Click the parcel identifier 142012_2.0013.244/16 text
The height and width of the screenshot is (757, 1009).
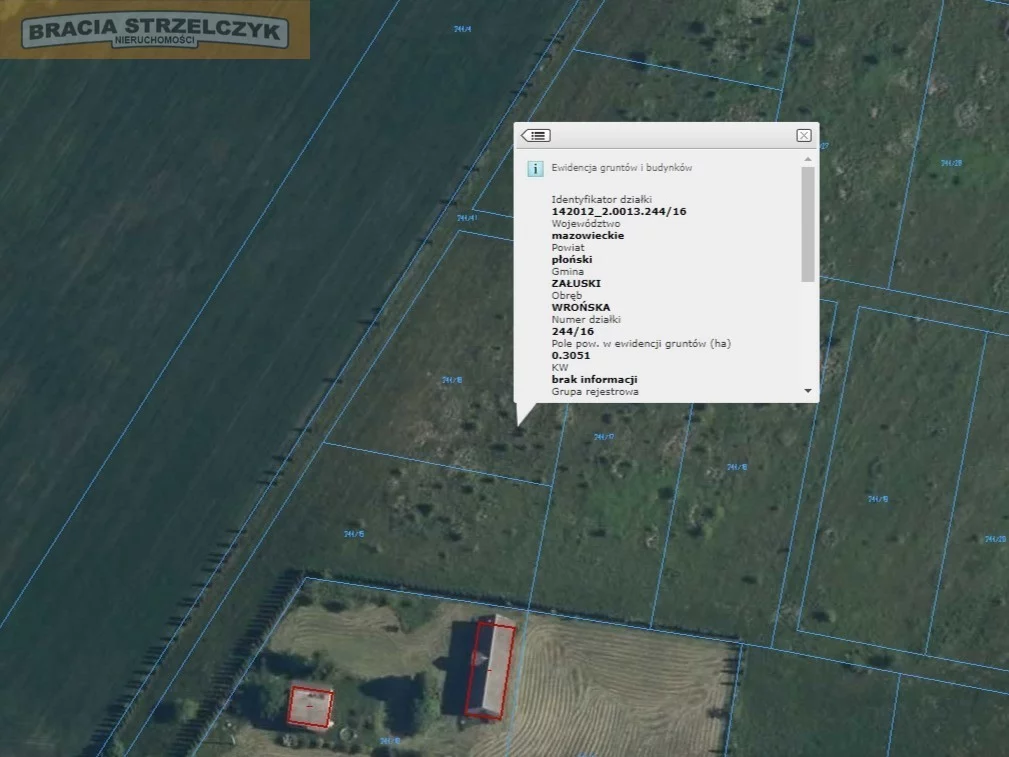pyautogui.click(x=619, y=212)
